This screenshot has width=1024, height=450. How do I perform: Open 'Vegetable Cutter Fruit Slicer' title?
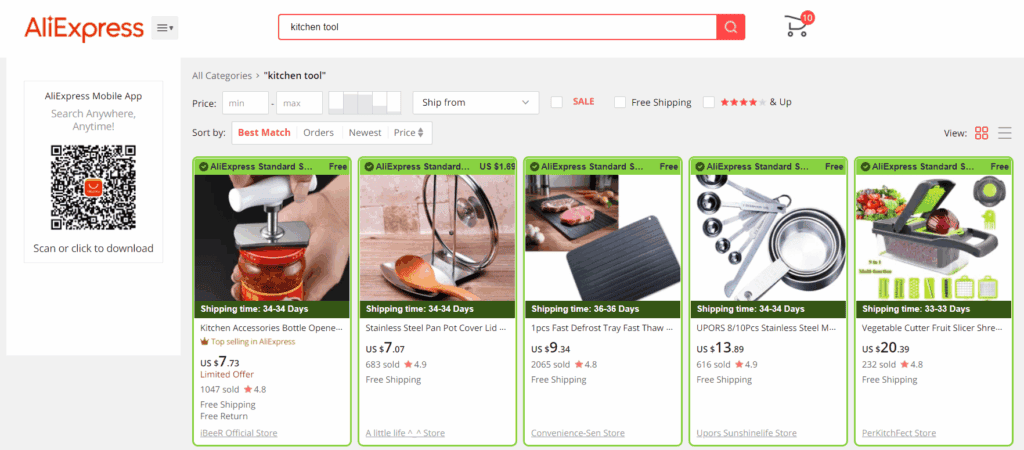coord(933,328)
